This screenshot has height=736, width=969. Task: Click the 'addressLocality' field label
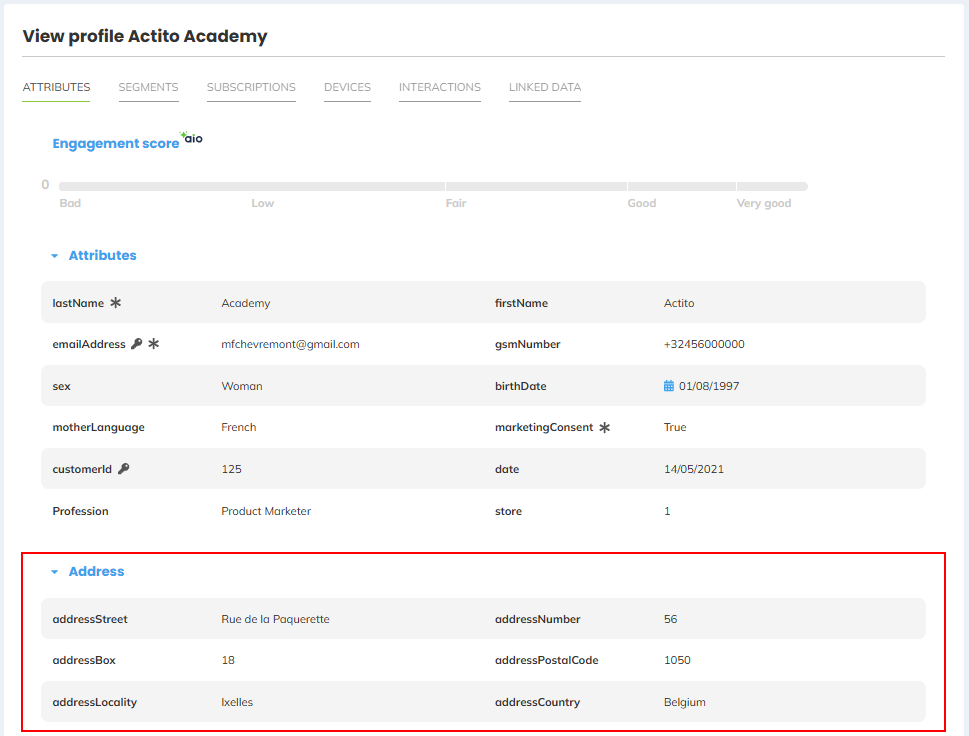click(x=95, y=703)
